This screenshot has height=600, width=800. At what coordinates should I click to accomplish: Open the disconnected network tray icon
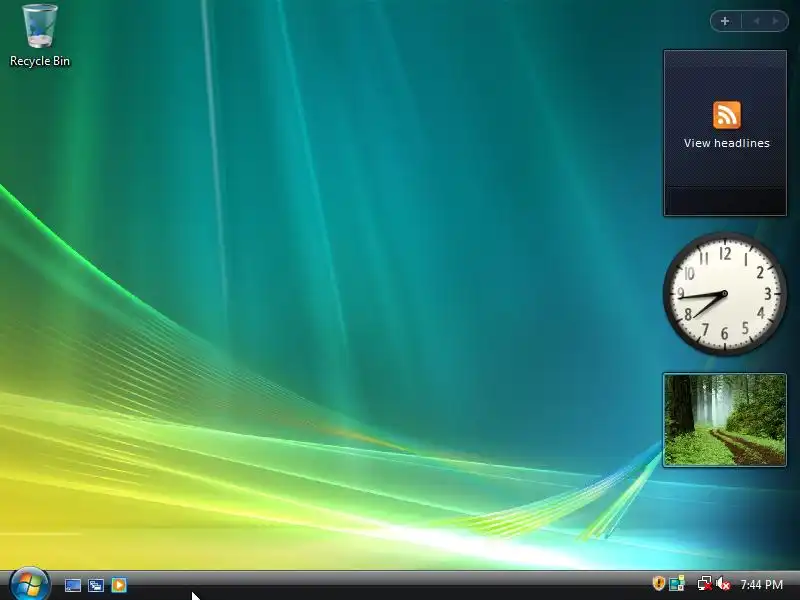(x=705, y=583)
